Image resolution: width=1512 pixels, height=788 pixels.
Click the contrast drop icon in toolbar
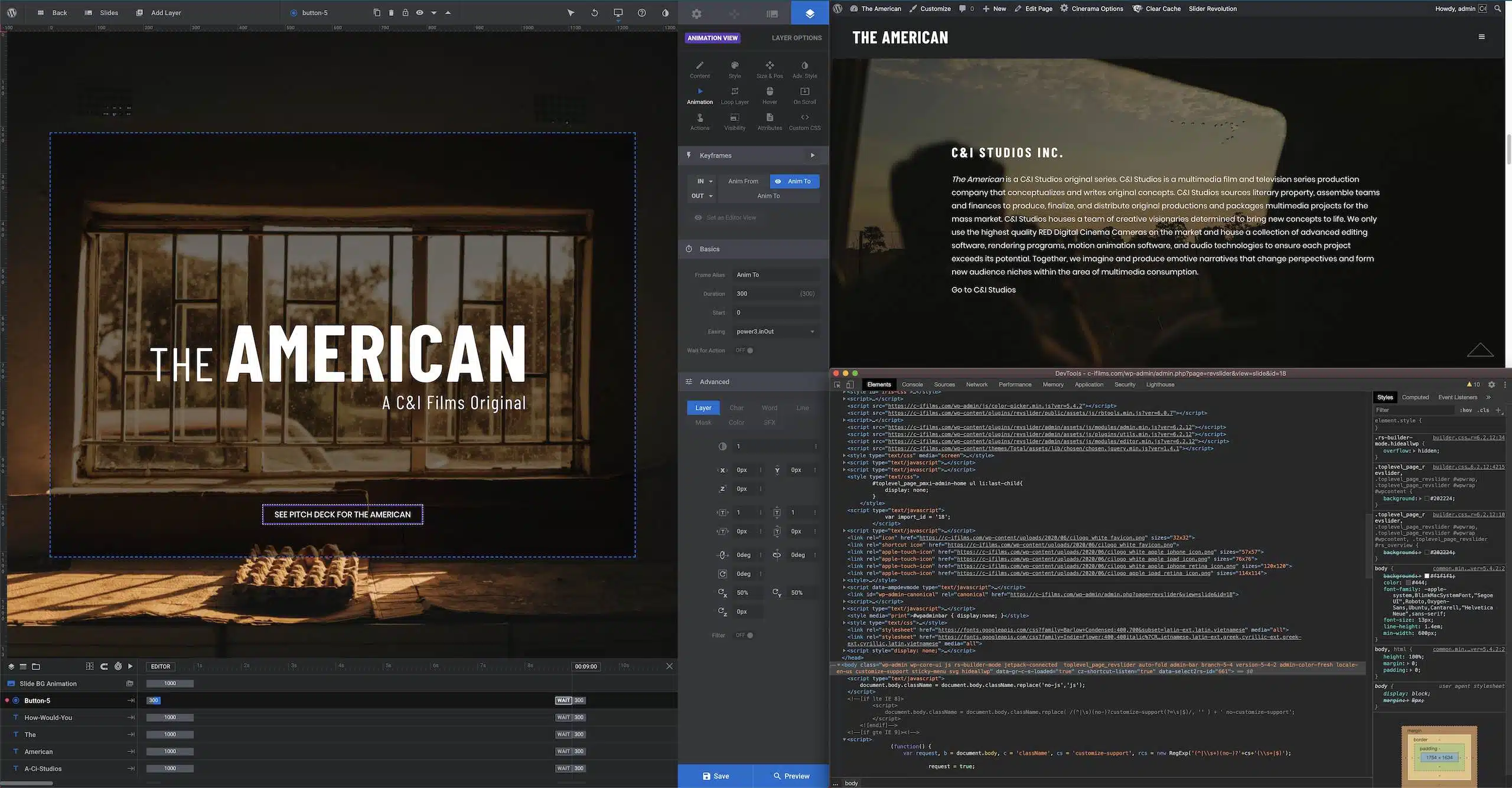(x=665, y=12)
